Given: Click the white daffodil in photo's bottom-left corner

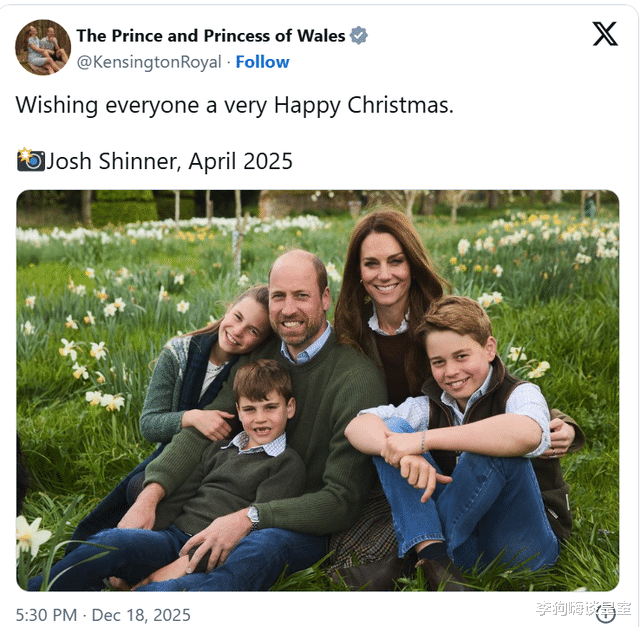Looking at the screenshot, I should [x=32, y=536].
